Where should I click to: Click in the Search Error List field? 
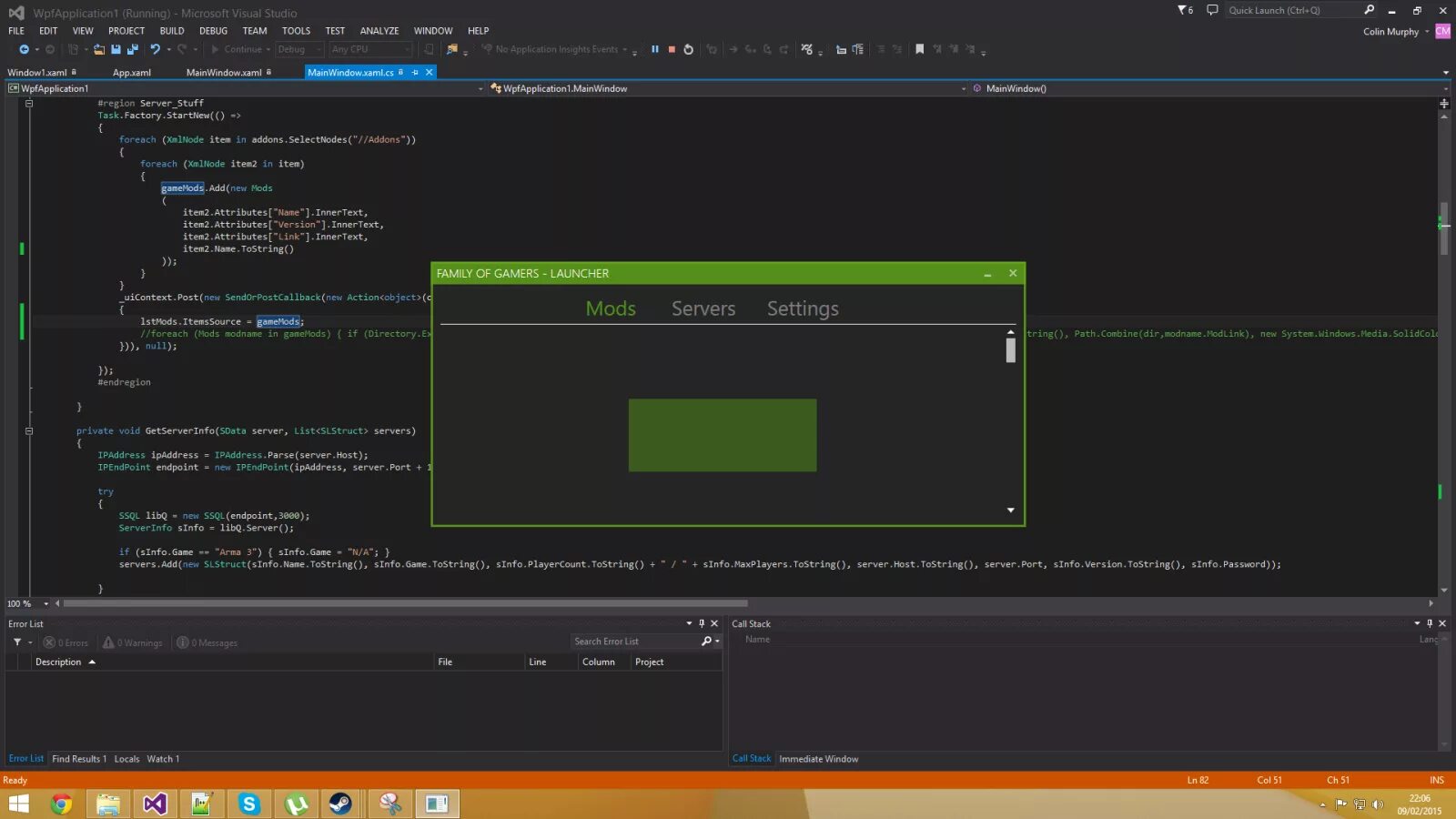tap(634, 642)
